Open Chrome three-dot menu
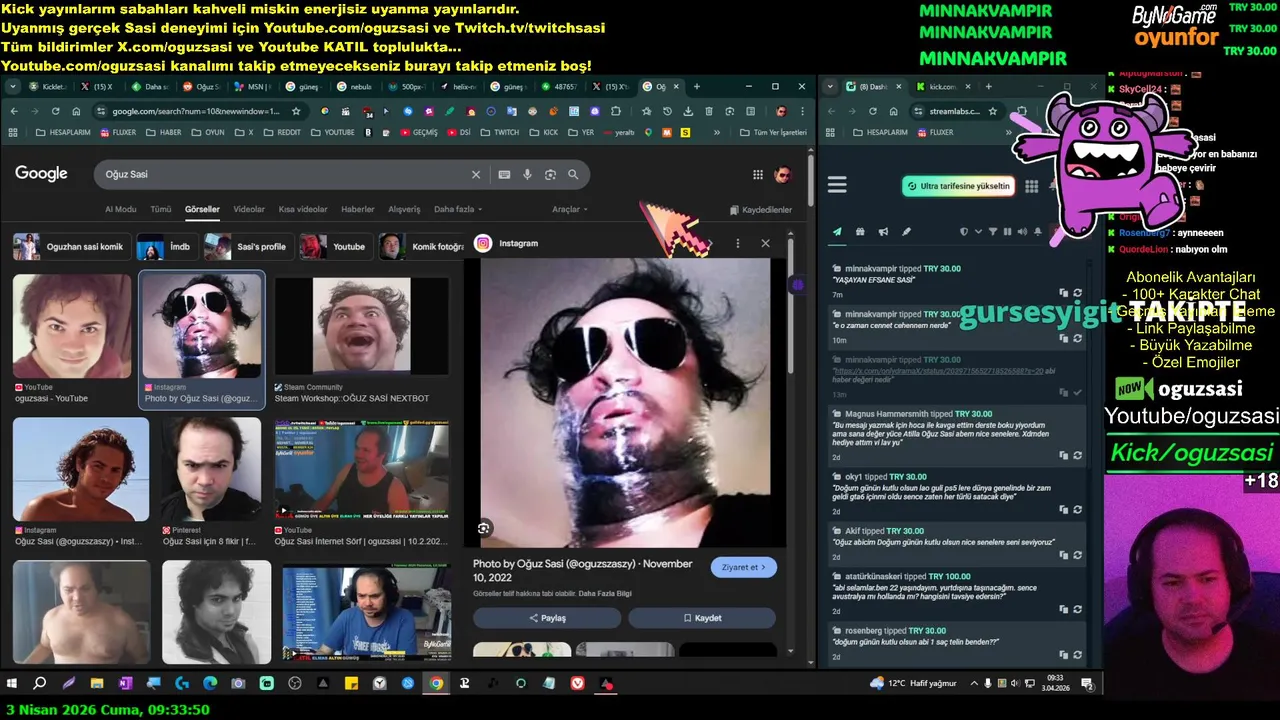The height and width of the screenshot is (720, 1280). click(802, 111)
